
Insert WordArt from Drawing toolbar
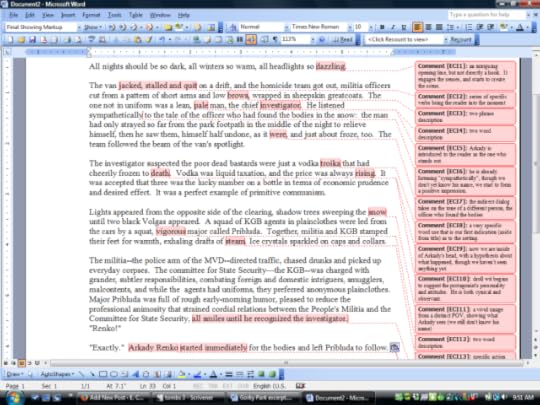(x=136, y=374)
